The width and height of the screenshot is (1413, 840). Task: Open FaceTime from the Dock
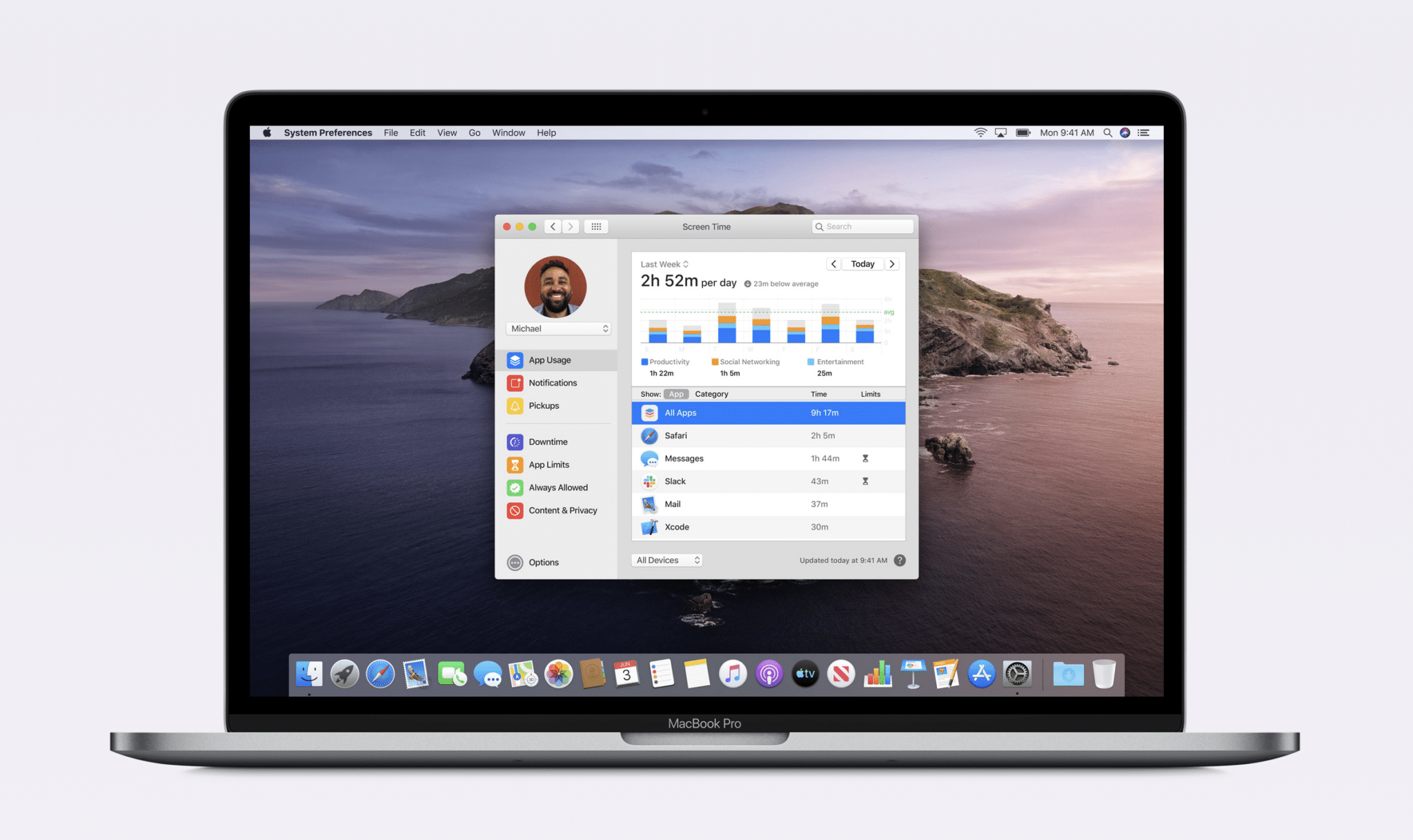pos(452,674)
